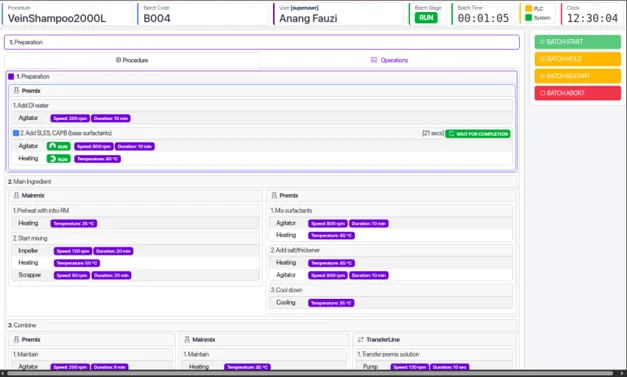Click the batch code B004

tap(157, 18)
